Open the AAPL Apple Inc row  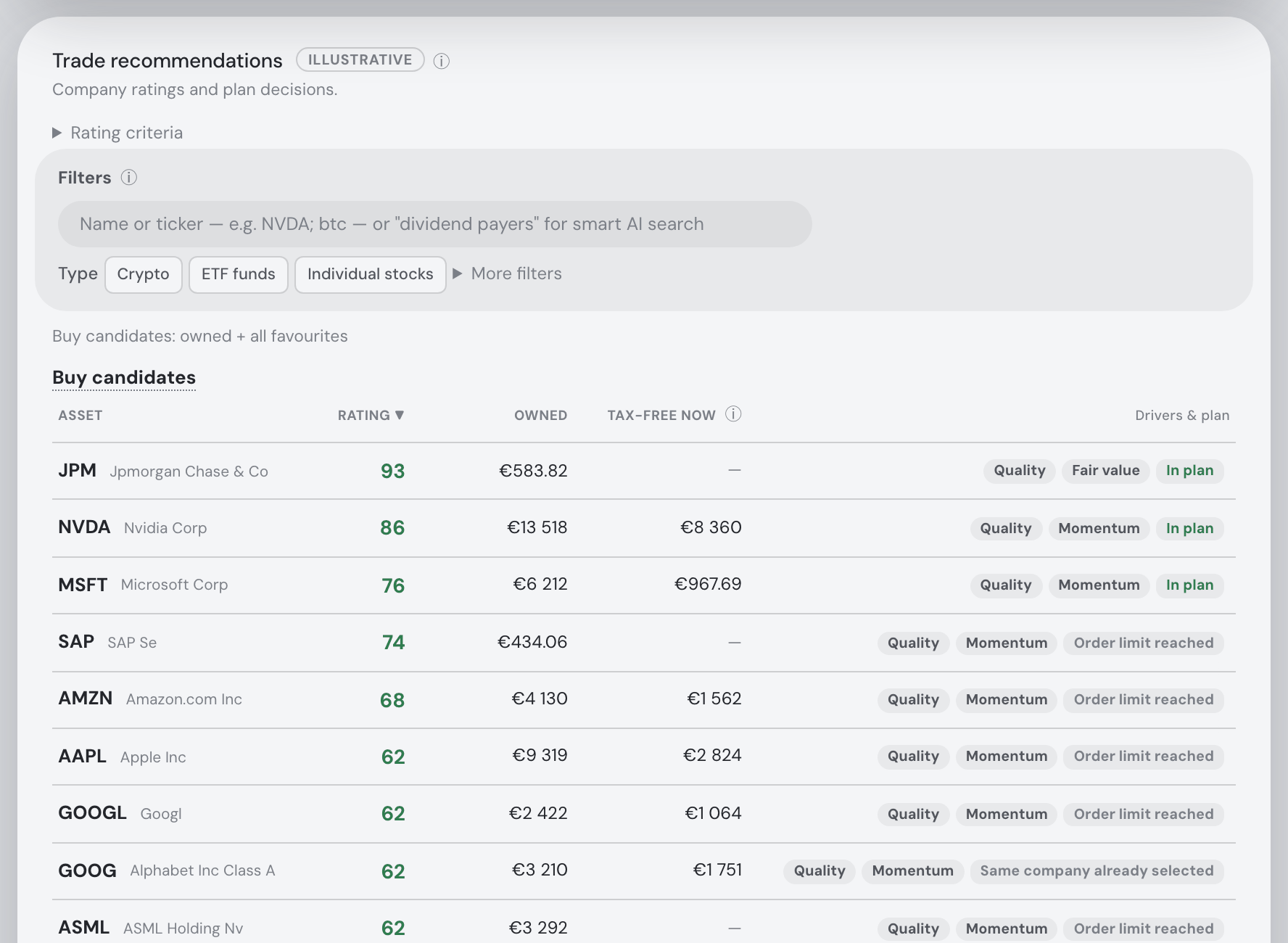pos(644,757)
